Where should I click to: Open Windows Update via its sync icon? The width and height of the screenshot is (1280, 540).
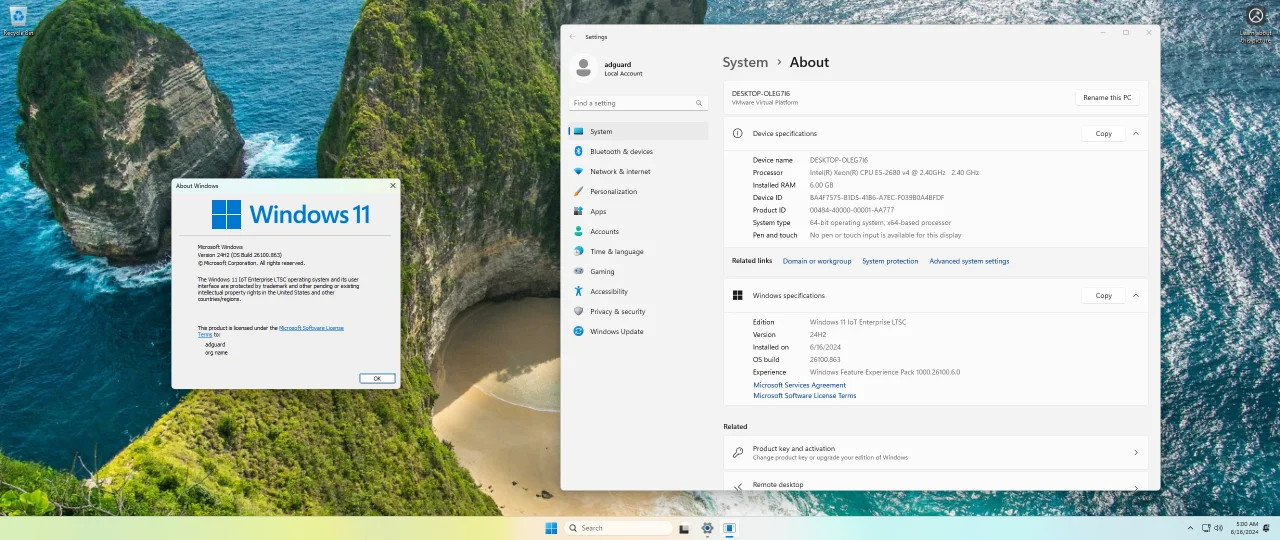pos(579,331)
